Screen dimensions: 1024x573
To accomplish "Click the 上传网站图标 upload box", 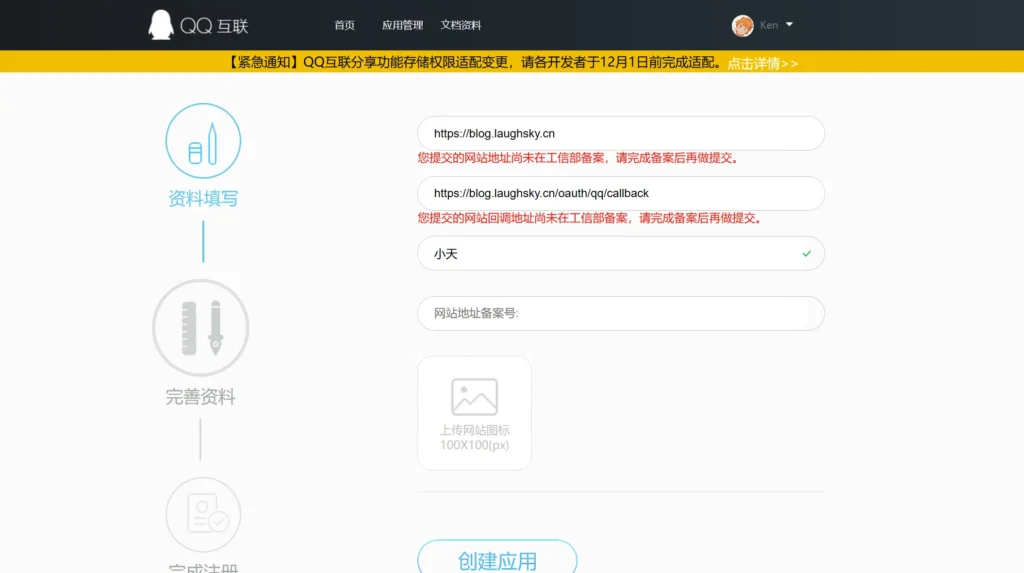I will point(474,413).
